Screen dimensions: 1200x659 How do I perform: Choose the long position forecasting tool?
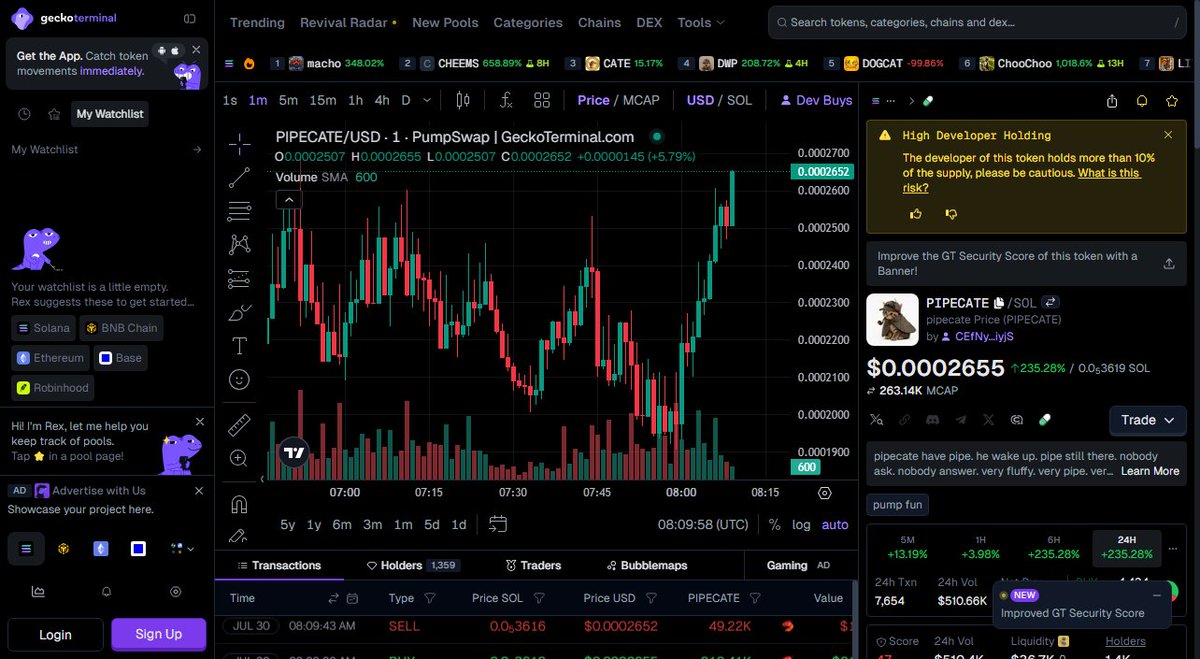pos(239,278)
